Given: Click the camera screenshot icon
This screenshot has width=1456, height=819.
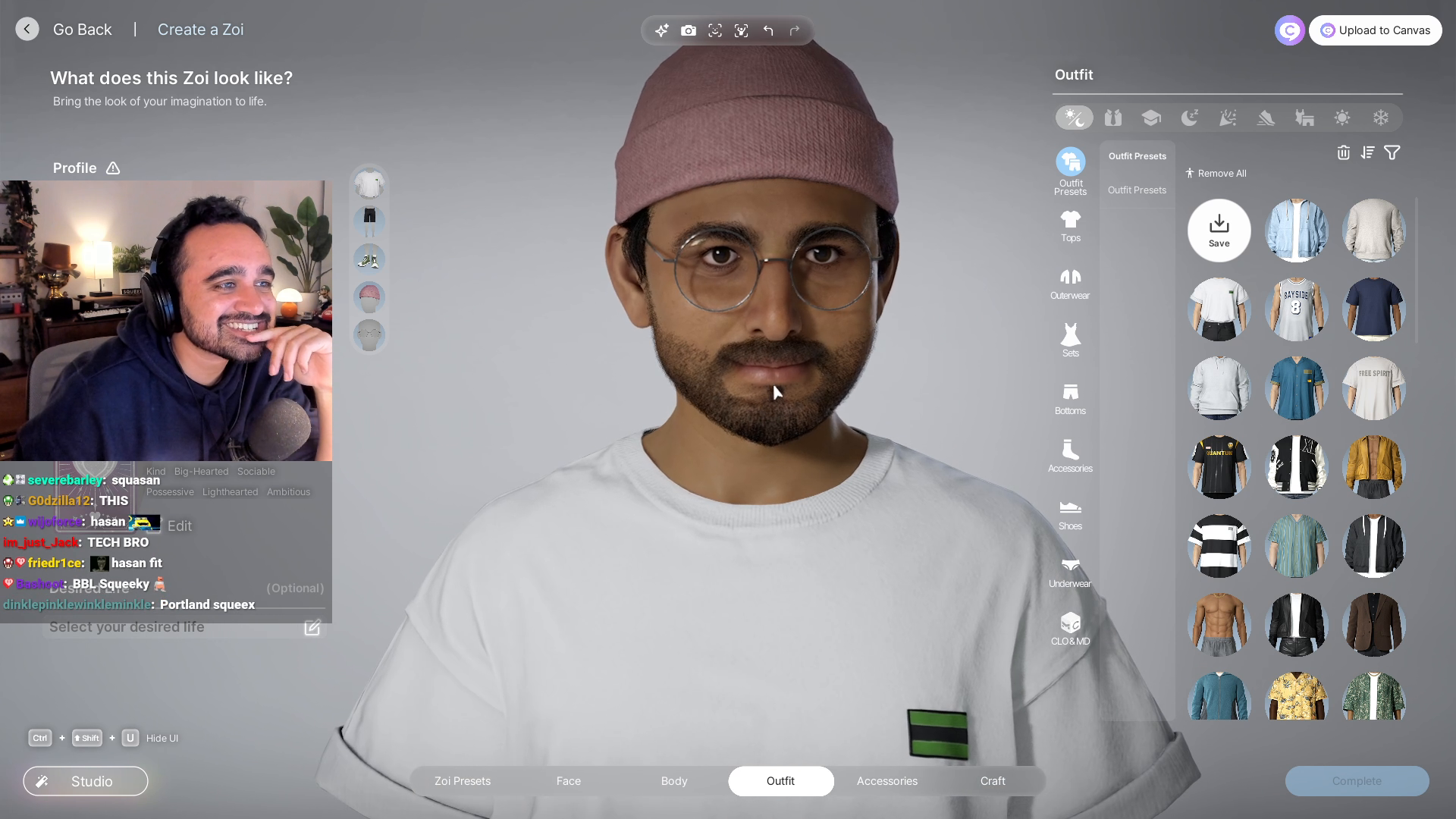Looking at the screenshot, I should tap(688, 30).
